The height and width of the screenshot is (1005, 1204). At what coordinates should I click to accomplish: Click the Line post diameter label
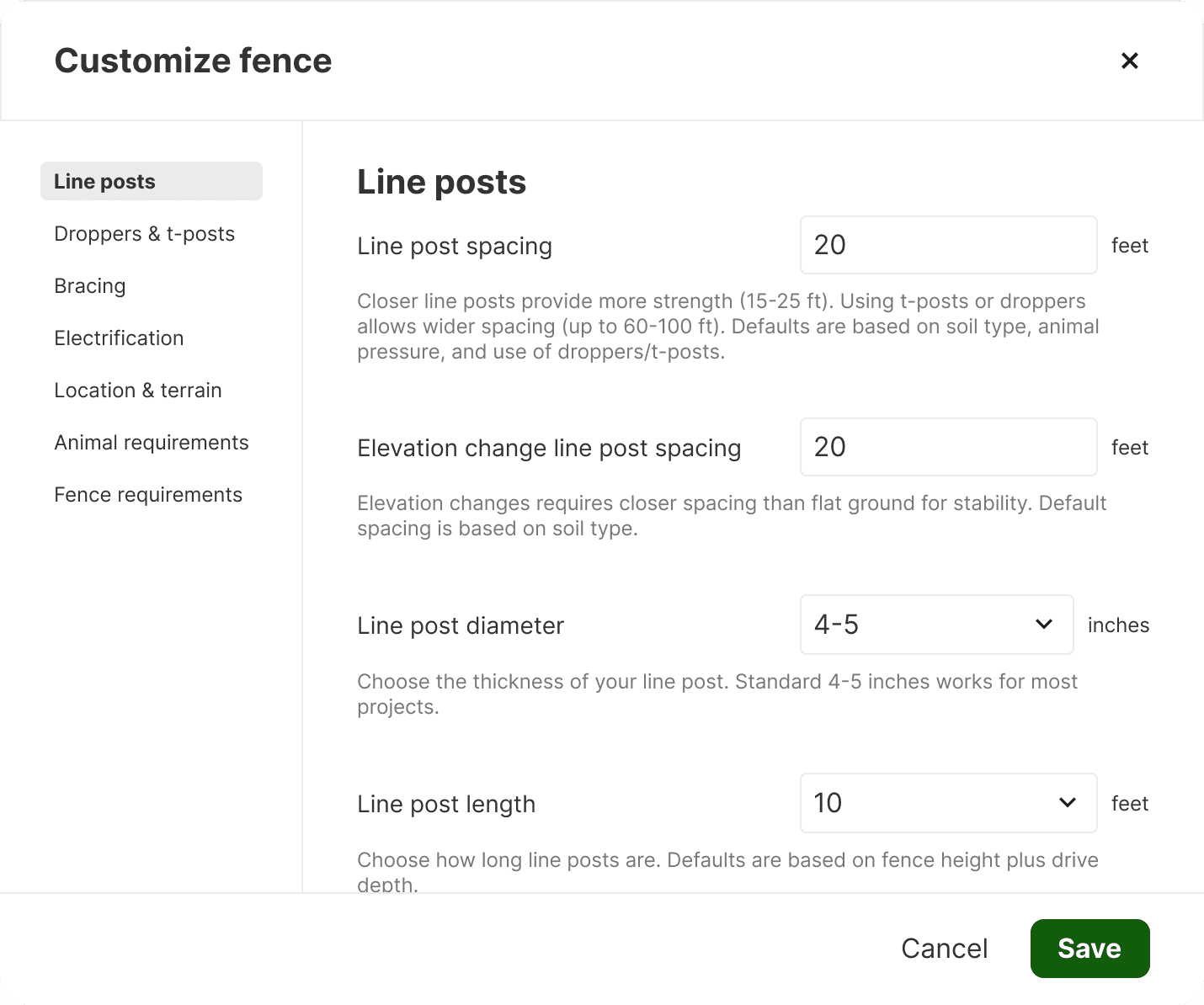click(461, 625)
